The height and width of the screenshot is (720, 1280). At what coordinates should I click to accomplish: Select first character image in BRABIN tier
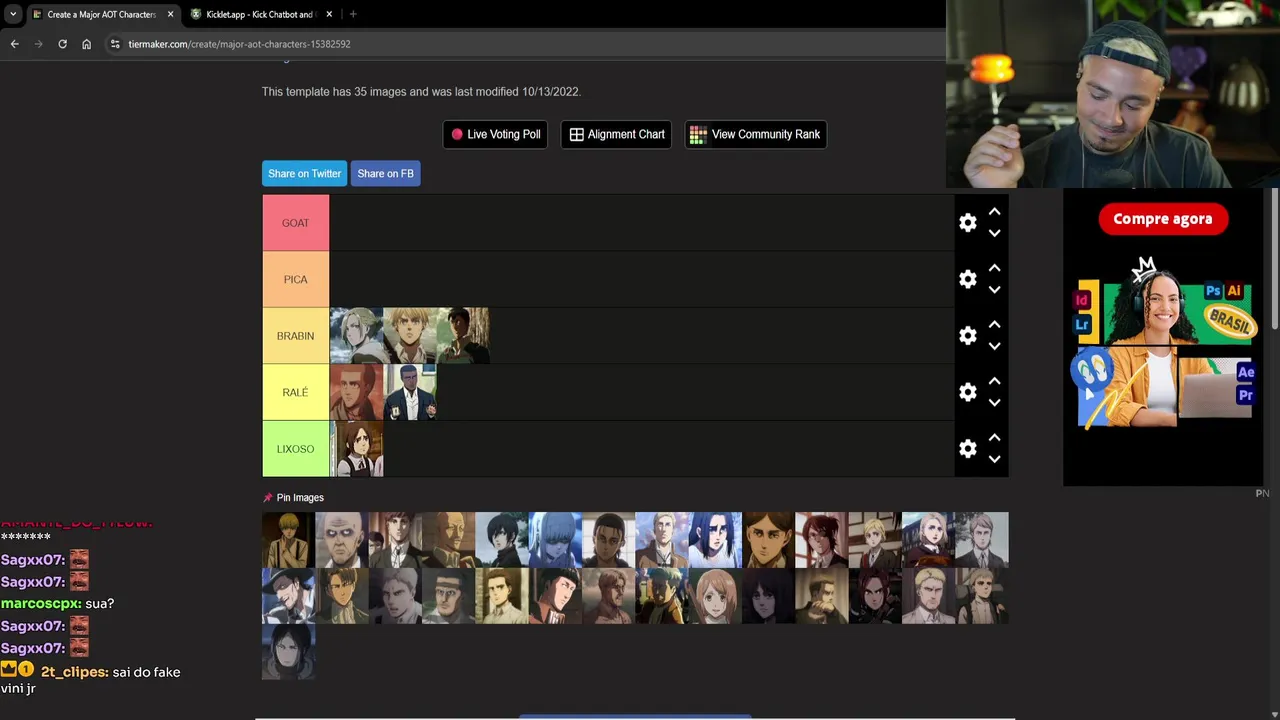[356, 336]
